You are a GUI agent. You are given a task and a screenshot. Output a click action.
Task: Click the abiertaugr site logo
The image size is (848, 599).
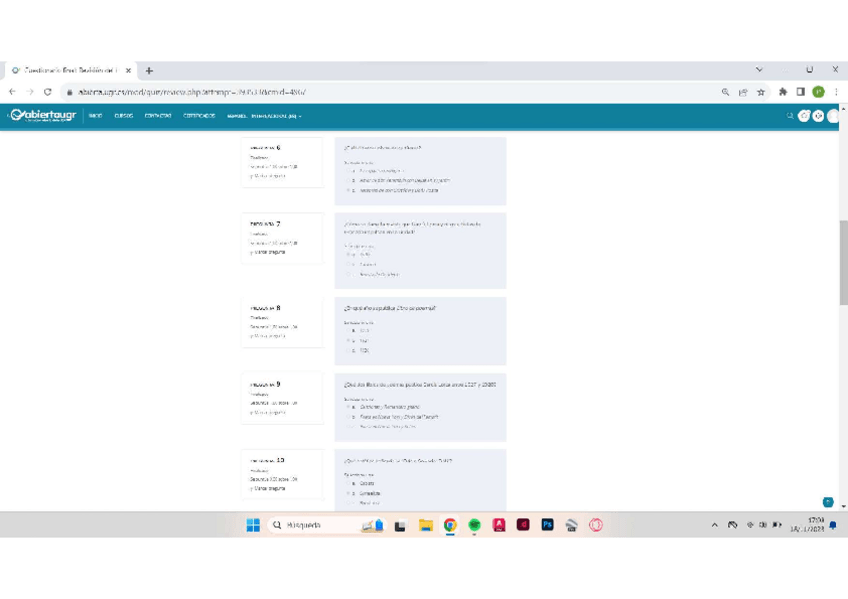[43, 115]
